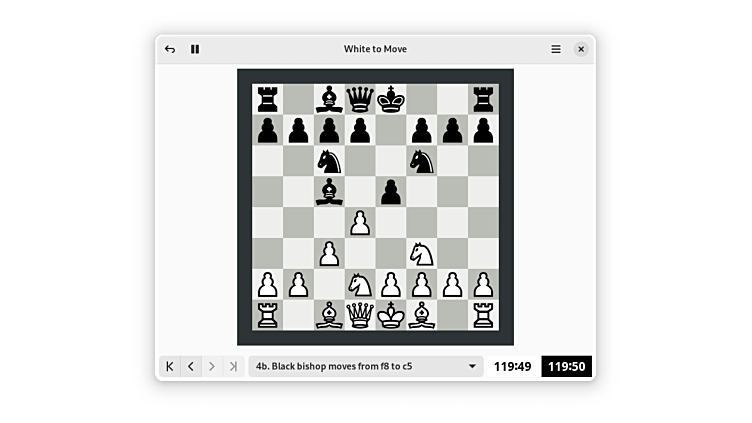Select the white queen on d1
The image size is (752, 423).
click(360, 315)
